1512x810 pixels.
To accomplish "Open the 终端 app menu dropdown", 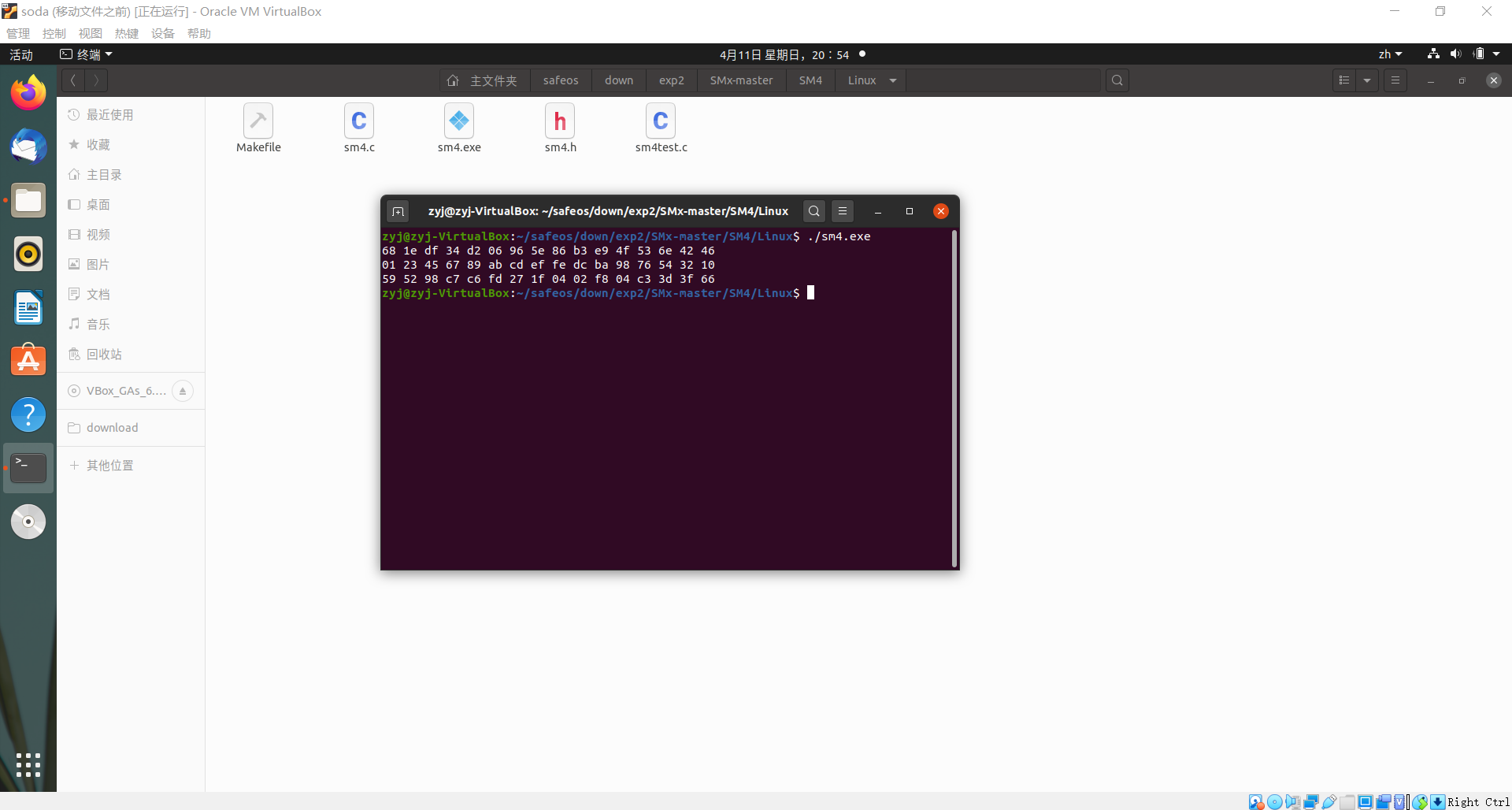I will click(87, 54).
